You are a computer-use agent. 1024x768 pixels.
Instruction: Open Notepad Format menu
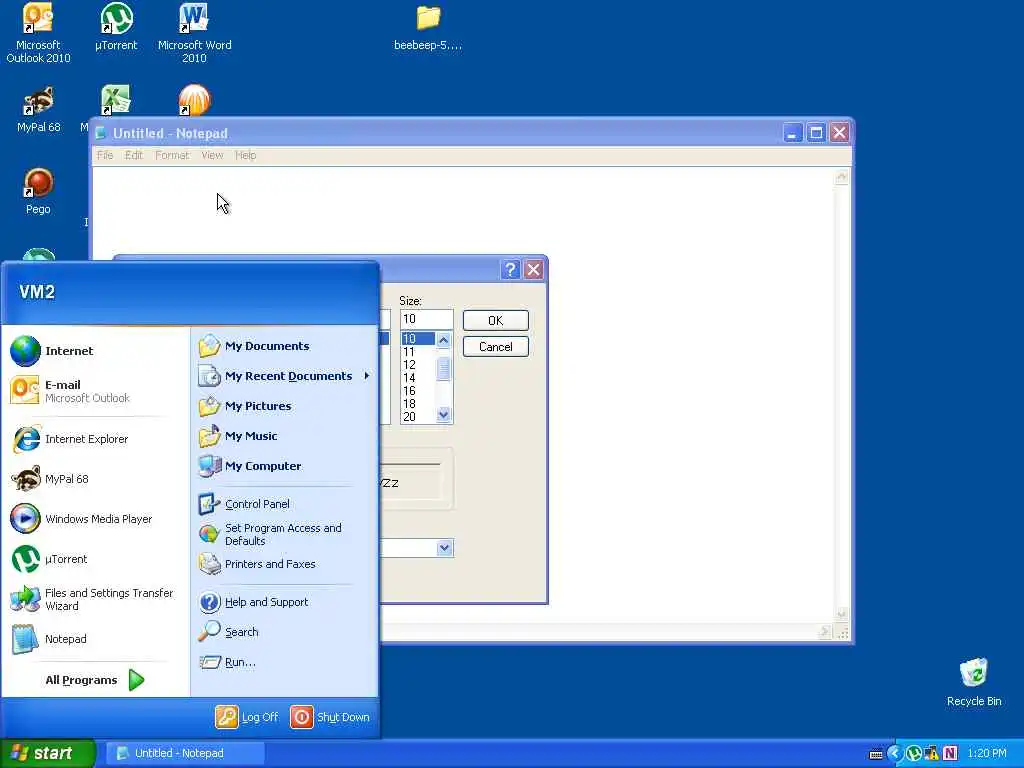pyautogui.click(x=172, y=155)
